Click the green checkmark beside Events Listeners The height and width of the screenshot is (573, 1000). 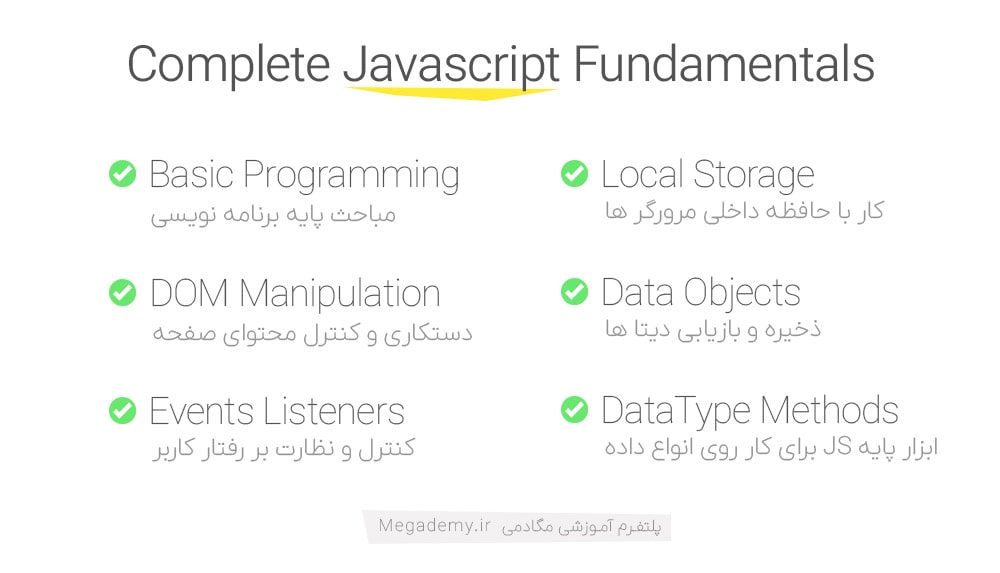pyautogui.click(x=122, y=410)
